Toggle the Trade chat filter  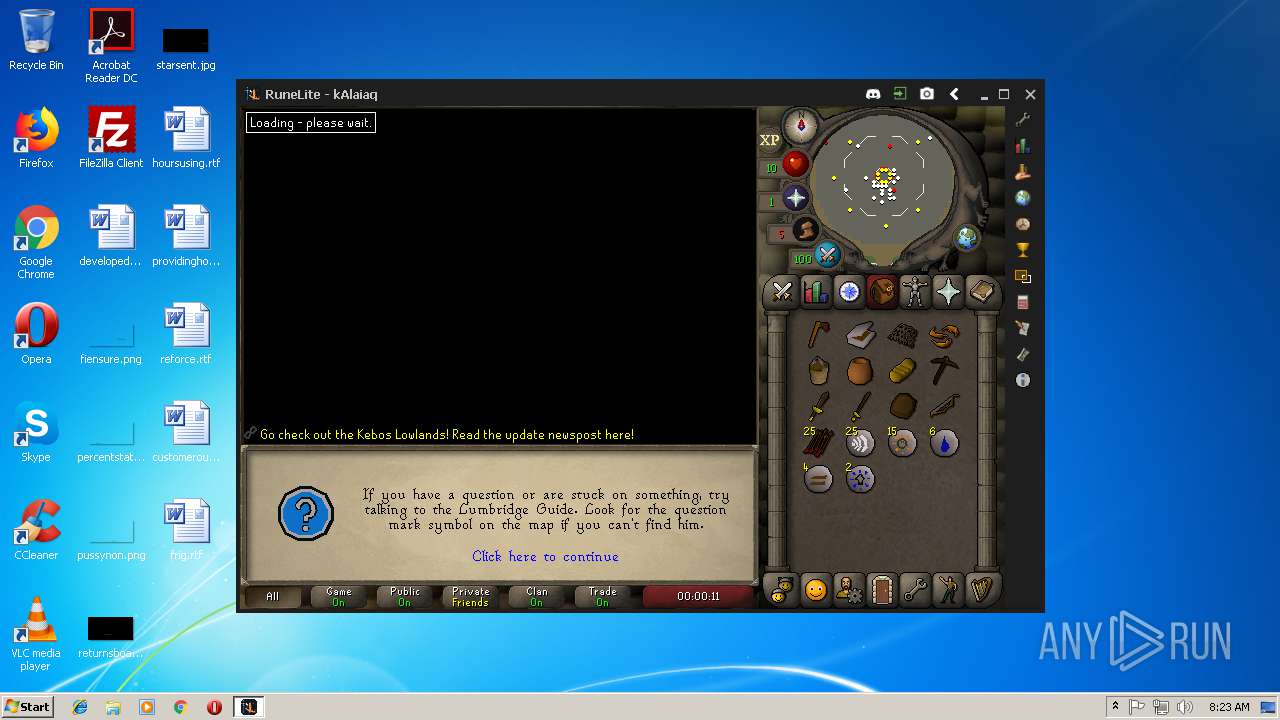click(x=602, y=596)
